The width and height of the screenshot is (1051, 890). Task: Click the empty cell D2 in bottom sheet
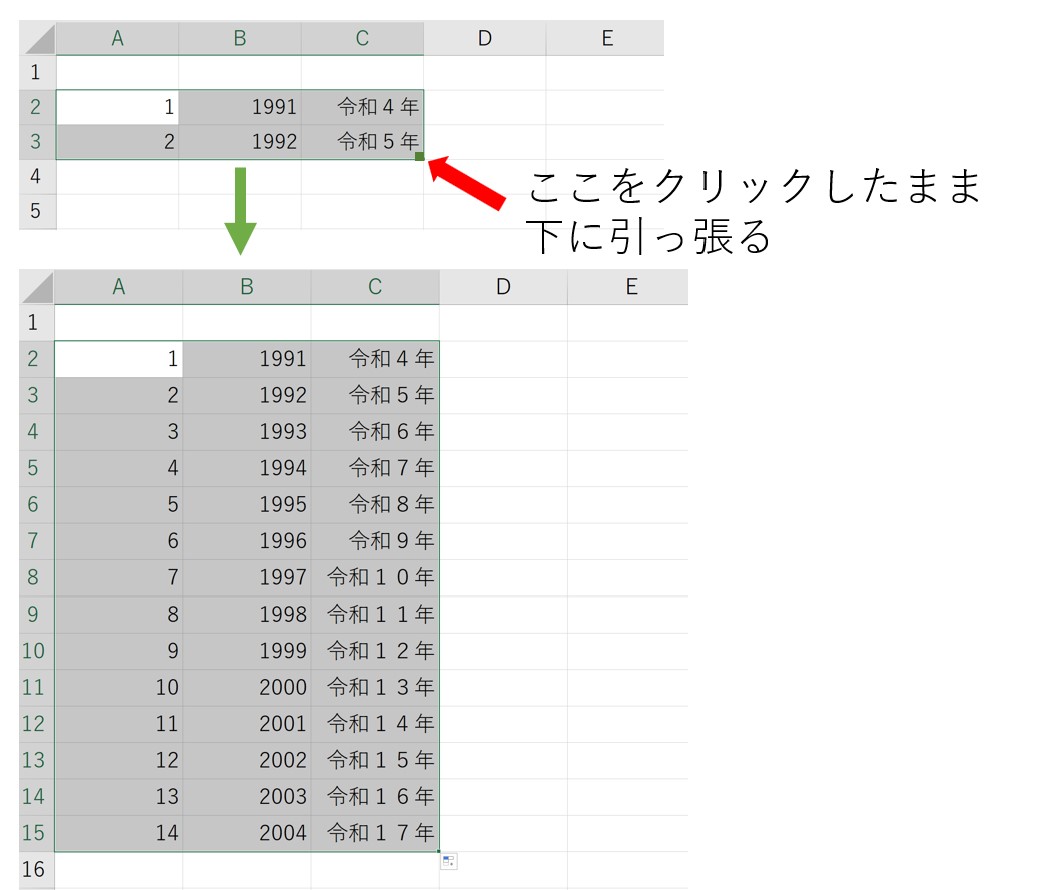point(503,357)
